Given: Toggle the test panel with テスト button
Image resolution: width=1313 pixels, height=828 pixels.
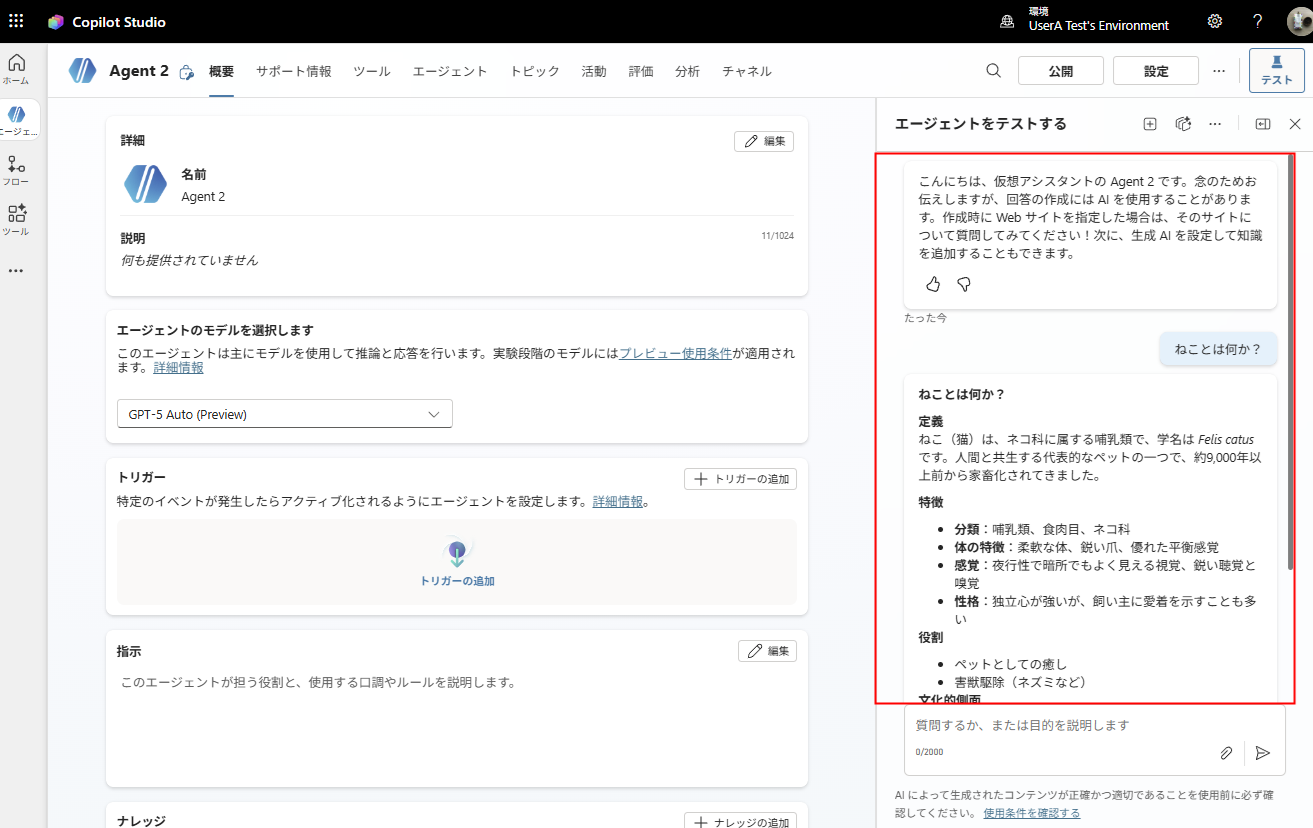Looking at the screenshot, I should pyautogui.click(x=1276, y=70).
